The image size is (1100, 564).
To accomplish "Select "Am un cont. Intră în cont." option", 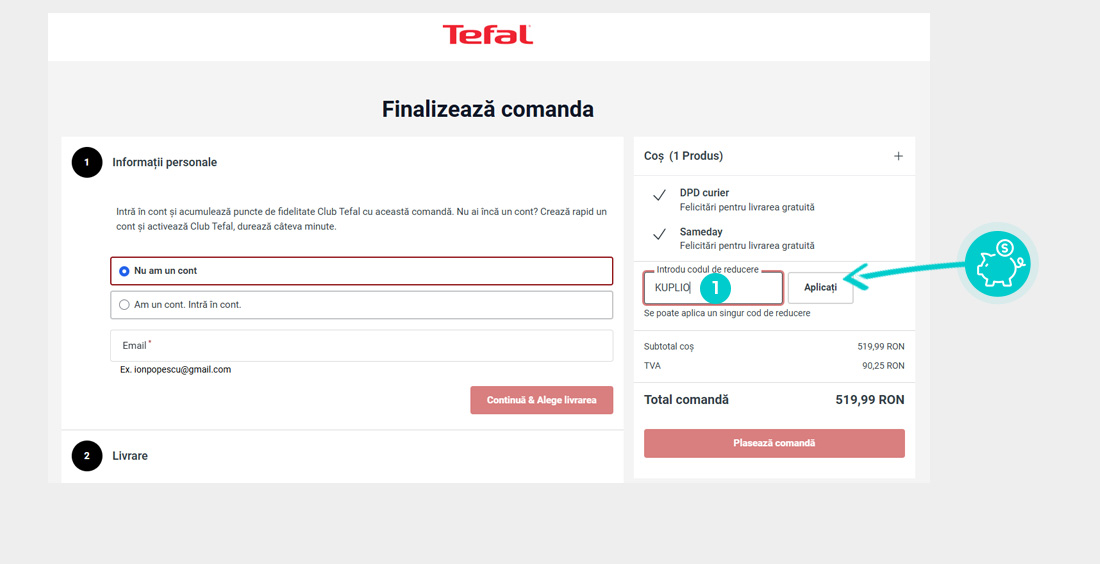I will (x=124, y=305).
